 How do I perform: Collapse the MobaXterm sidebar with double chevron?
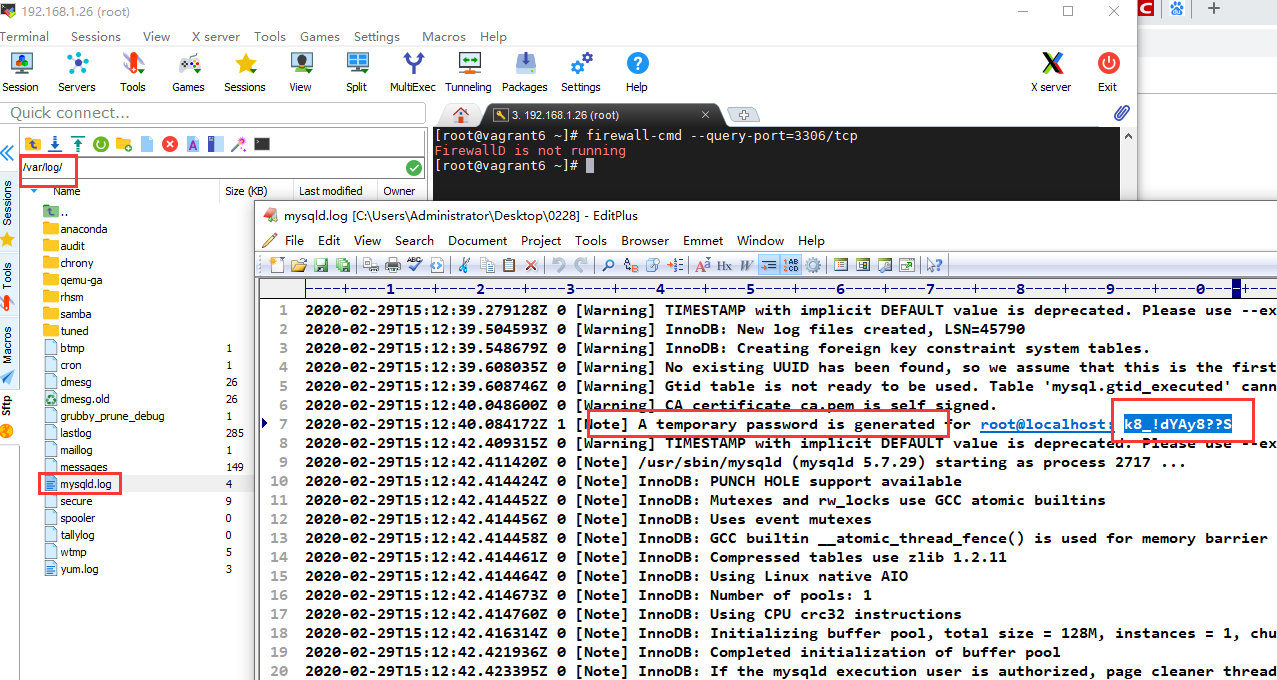click(x=8, y=154)
